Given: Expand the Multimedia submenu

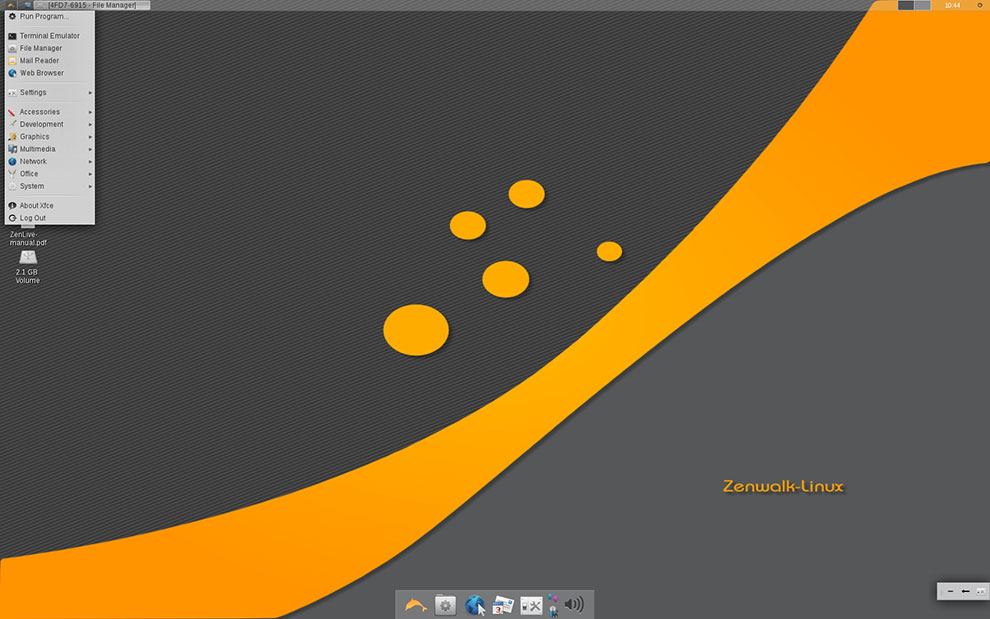Looking at the screenshot, I should 50,149.
